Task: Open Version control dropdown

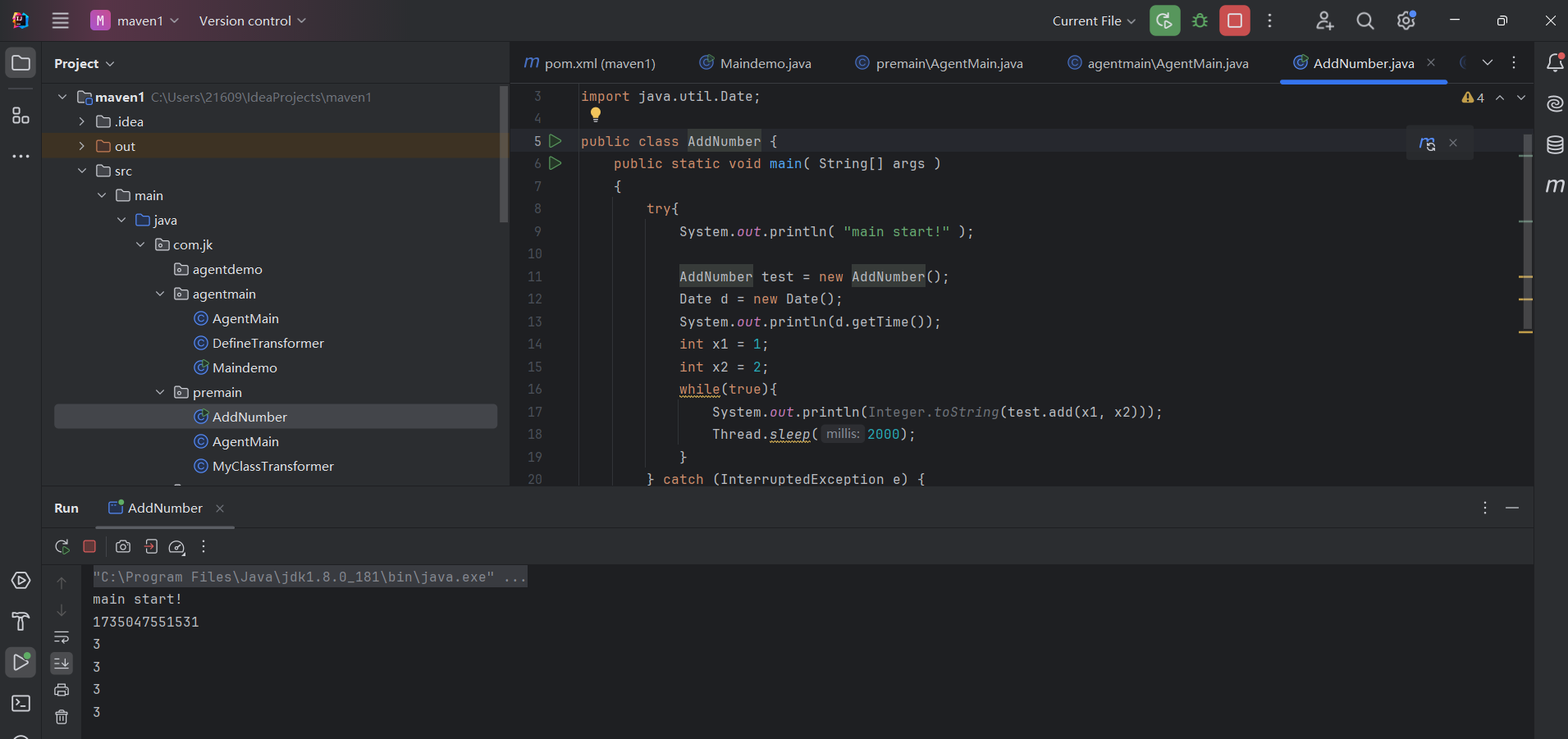Action: (252, 21)
